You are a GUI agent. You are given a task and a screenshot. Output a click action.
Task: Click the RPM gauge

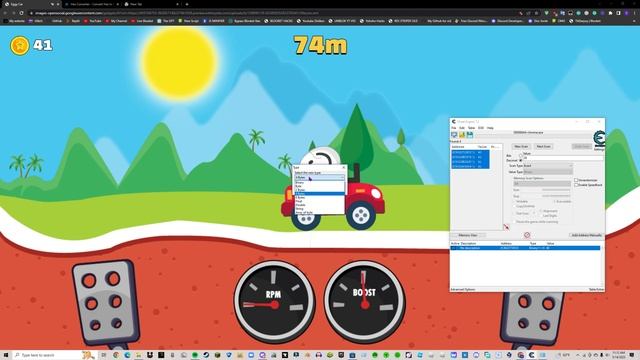pos(274,301)
